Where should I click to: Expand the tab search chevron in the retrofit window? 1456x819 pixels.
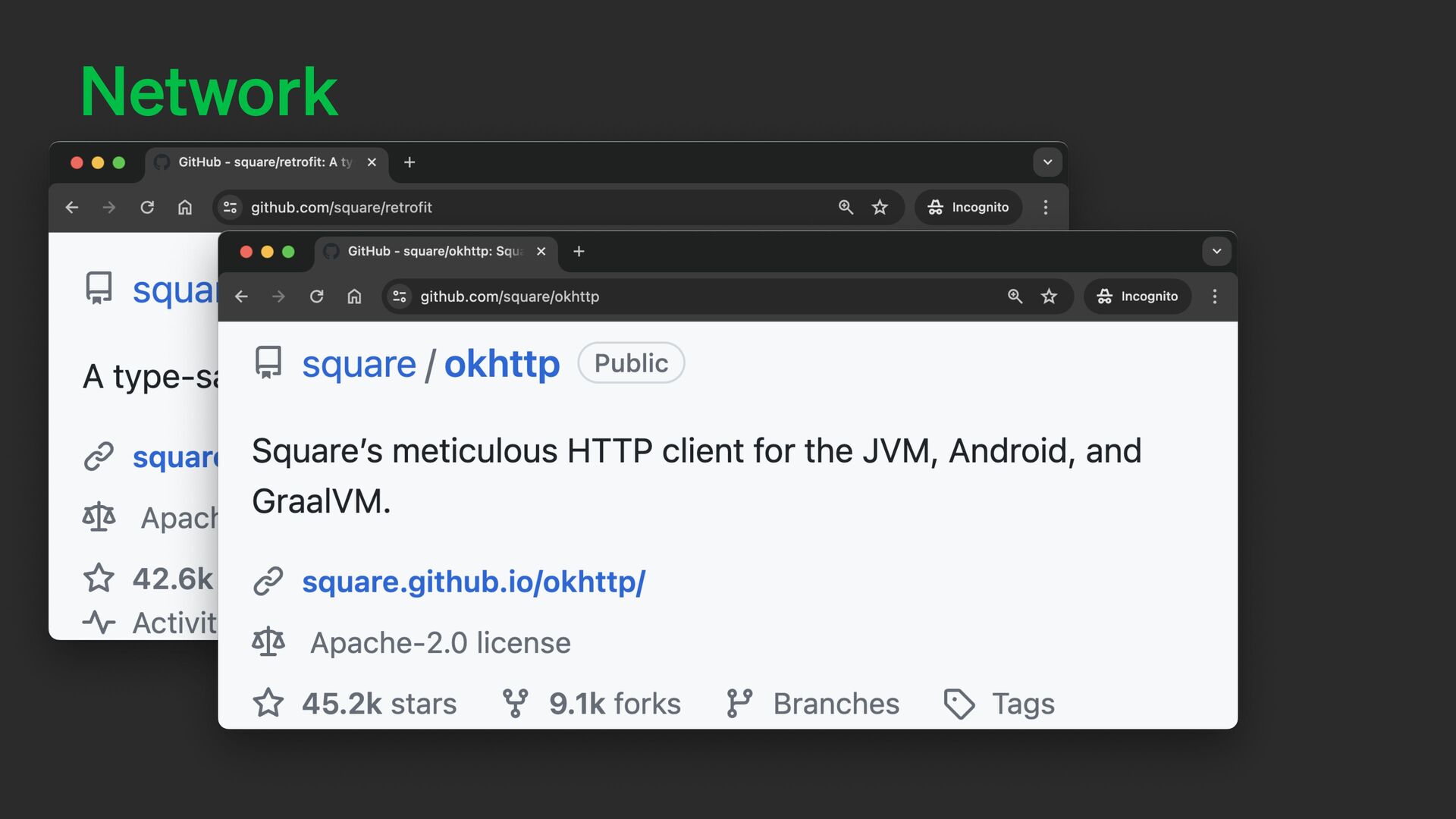point(1047,162)
